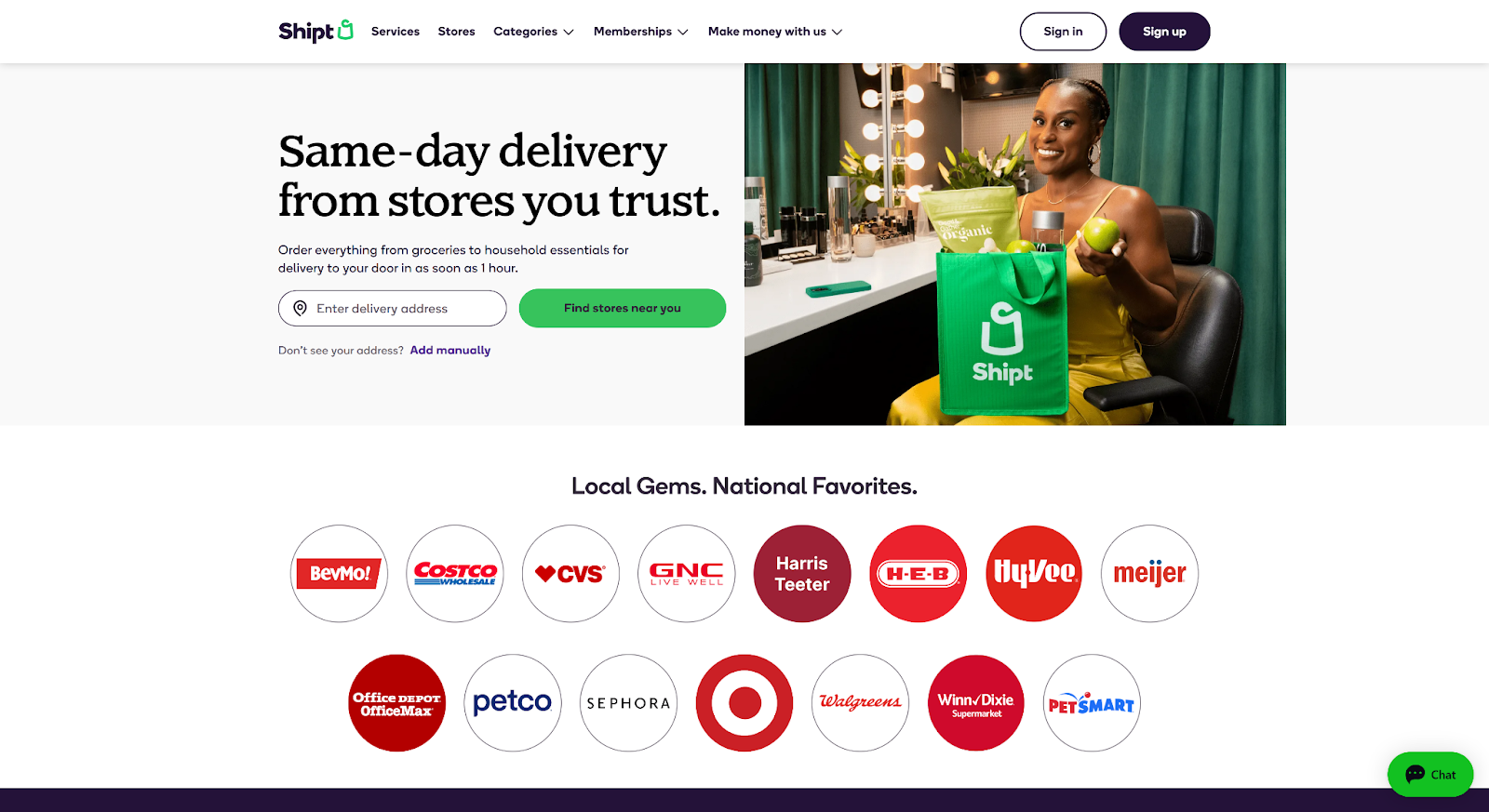Go to Services in the navigation
Viewport: 1489px width, 812px height.
pos(396,32)
